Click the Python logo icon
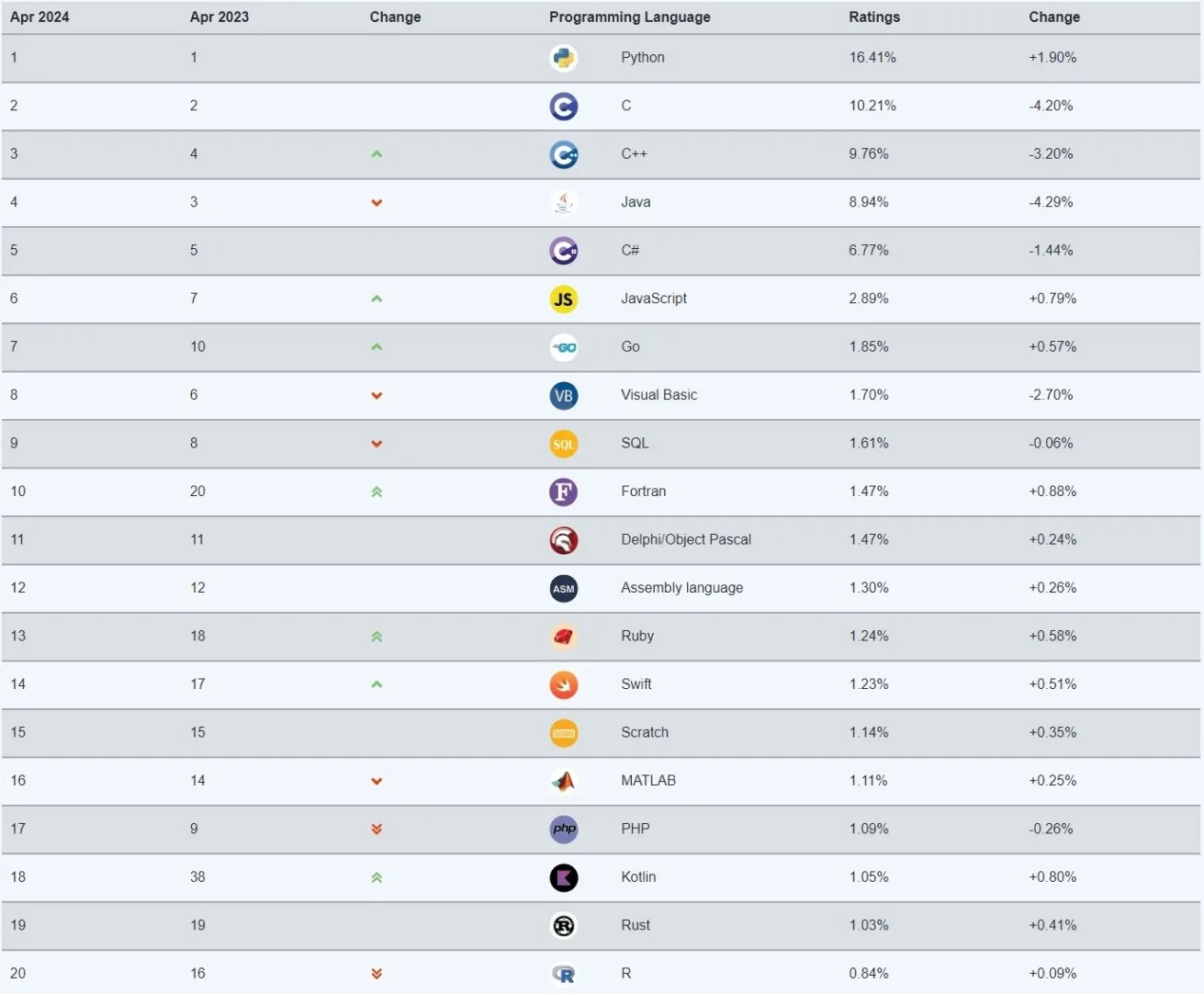This screenshot has width=1204, height=994. tap(563, 58)
